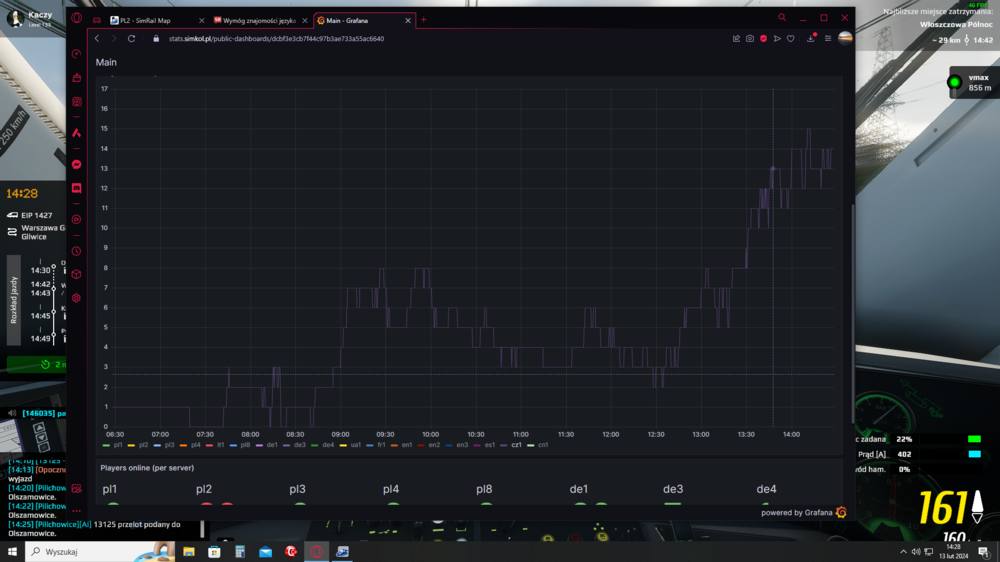Viewport: 1000px width, 562px height.
Task: Open a new browser tab with plus button
Action: click(x=423, y=20)
